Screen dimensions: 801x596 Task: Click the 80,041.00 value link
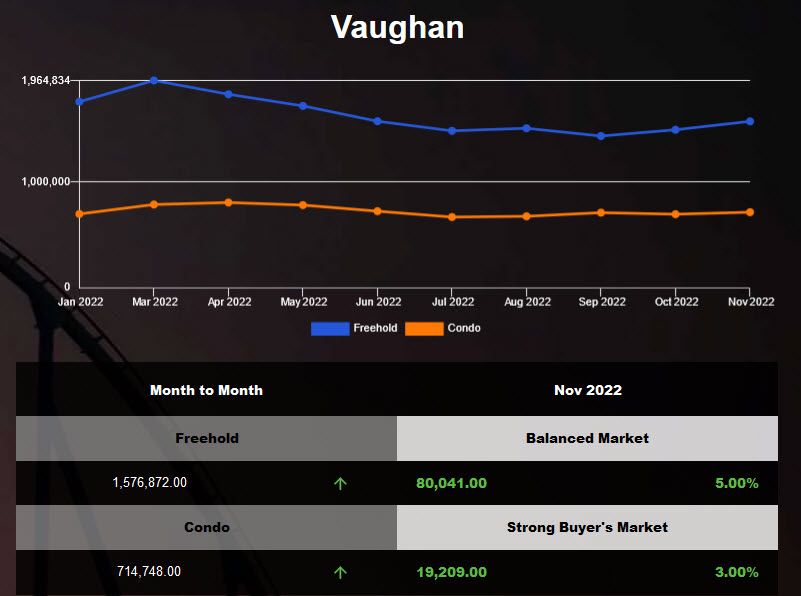click(x=452, y=483)
